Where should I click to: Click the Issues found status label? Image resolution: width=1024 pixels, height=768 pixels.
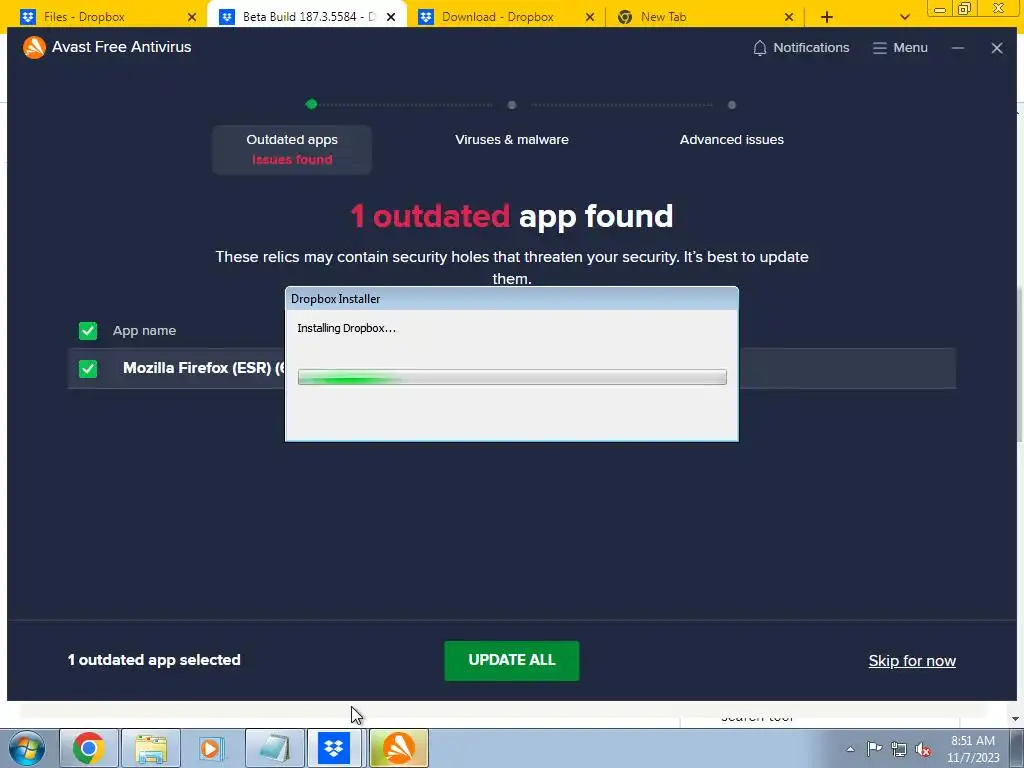click(x=292, y=159)
